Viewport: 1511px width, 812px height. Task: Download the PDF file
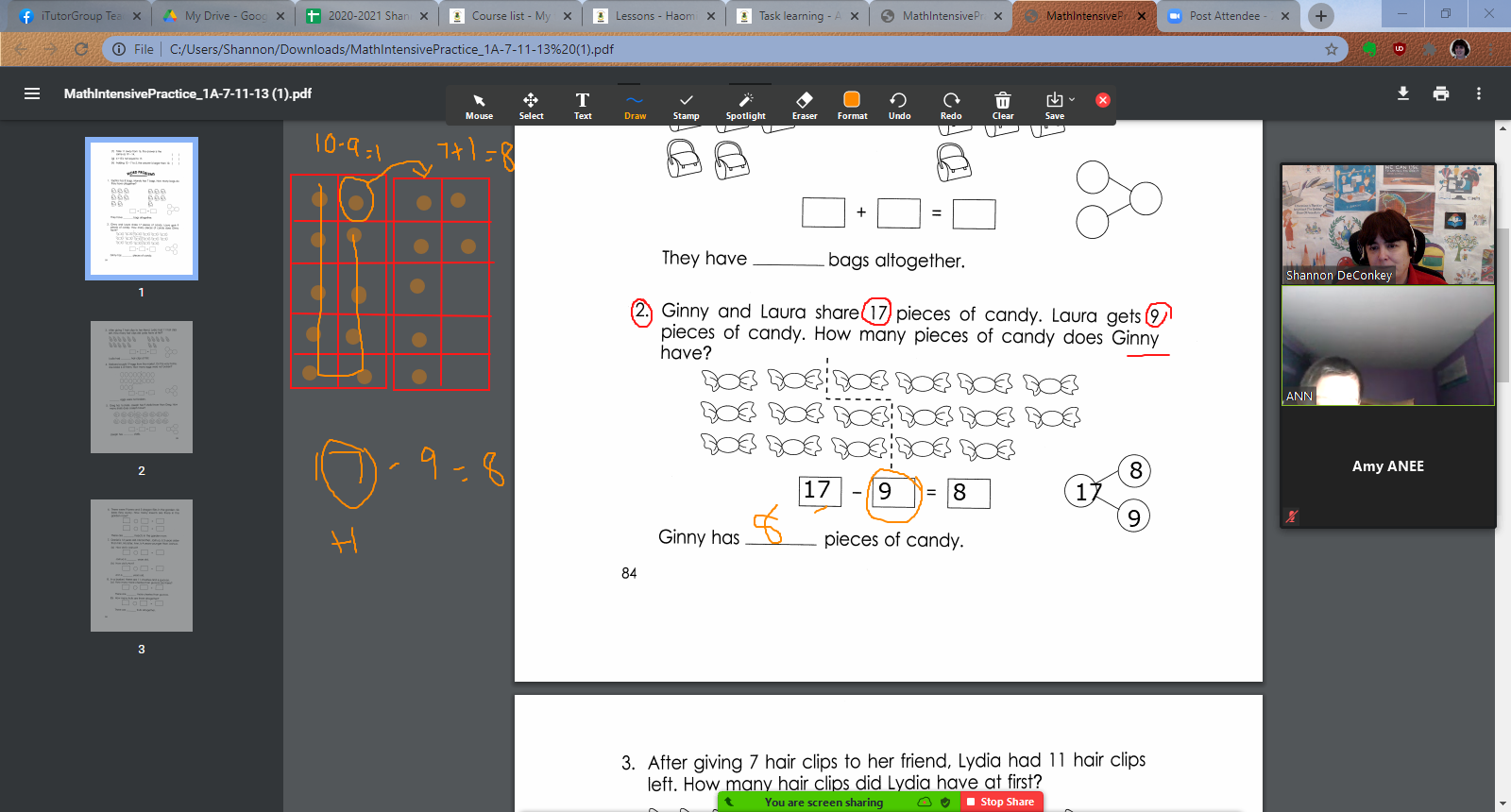tap(1403, 93)
